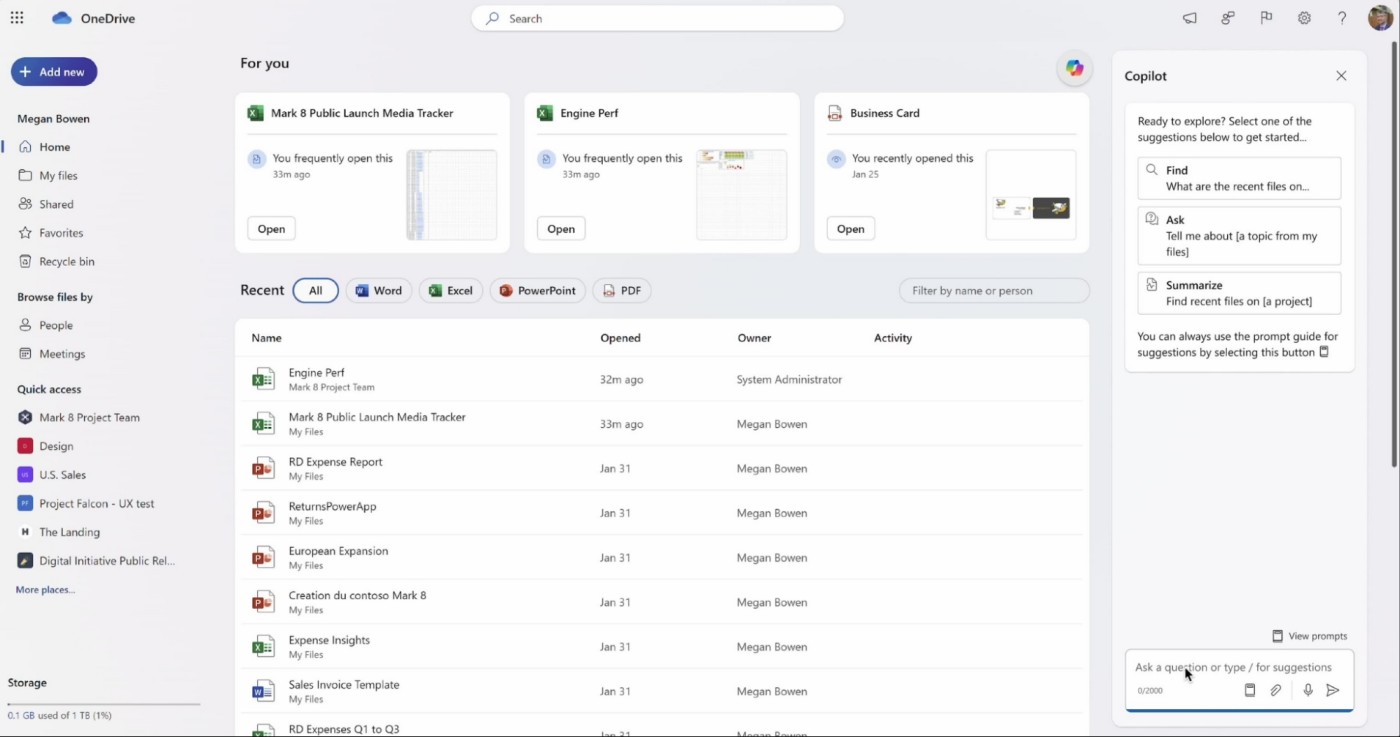
Task: Sort by Name column header
Action: click(266, 338)
